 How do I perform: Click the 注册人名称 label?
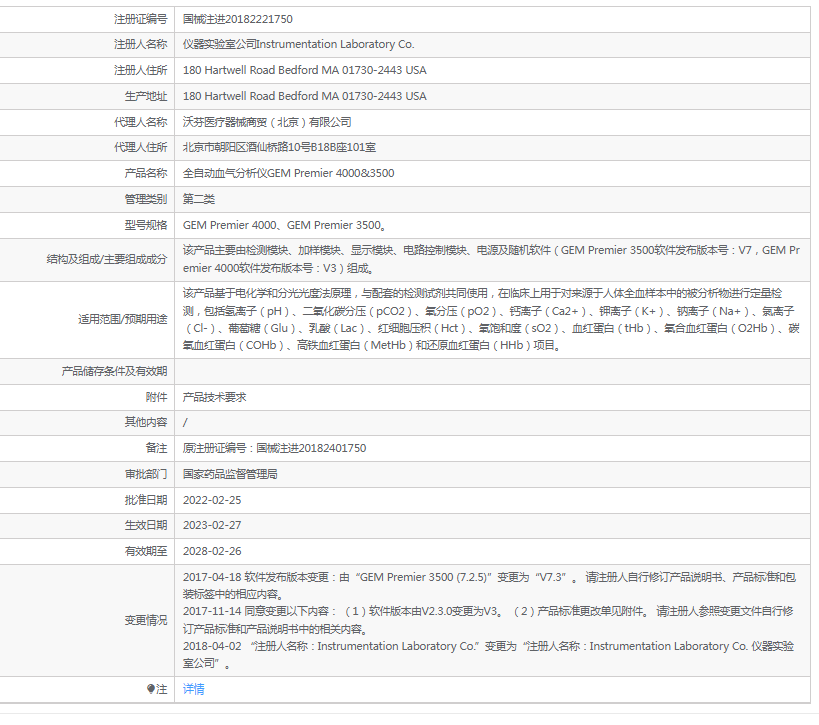[x=141, y=44]
